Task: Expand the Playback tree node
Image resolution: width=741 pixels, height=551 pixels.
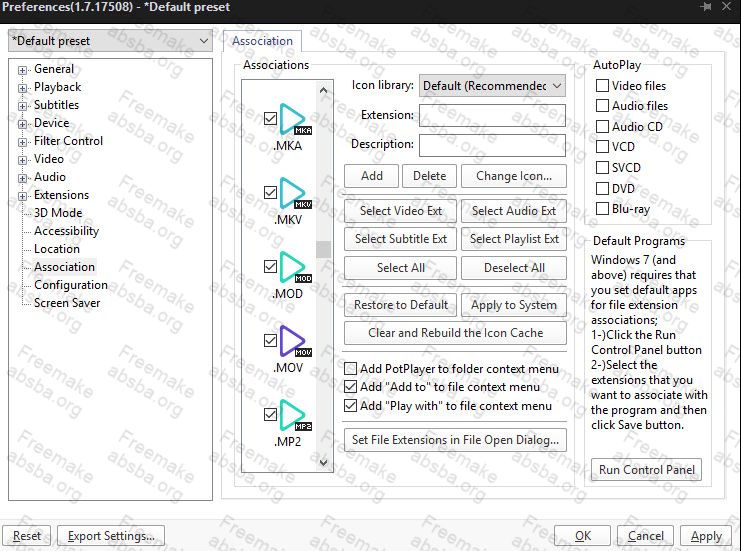Action: coord(22,88)
